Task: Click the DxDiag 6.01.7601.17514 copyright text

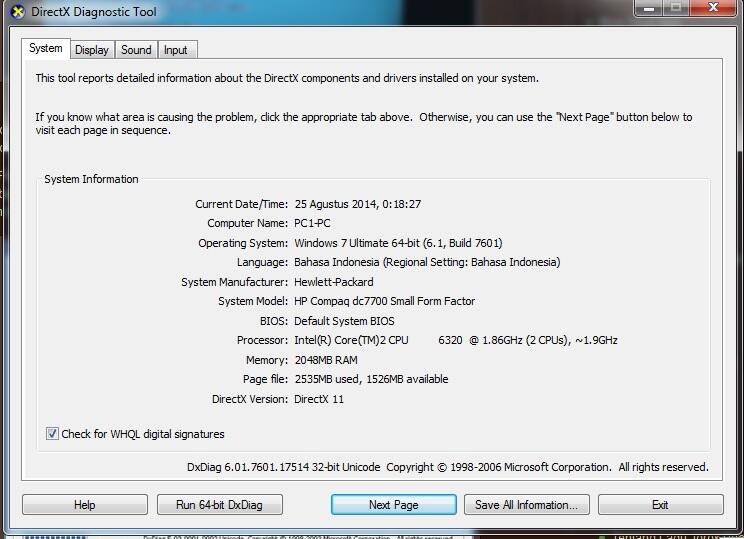Action: [x=447, y=467]
